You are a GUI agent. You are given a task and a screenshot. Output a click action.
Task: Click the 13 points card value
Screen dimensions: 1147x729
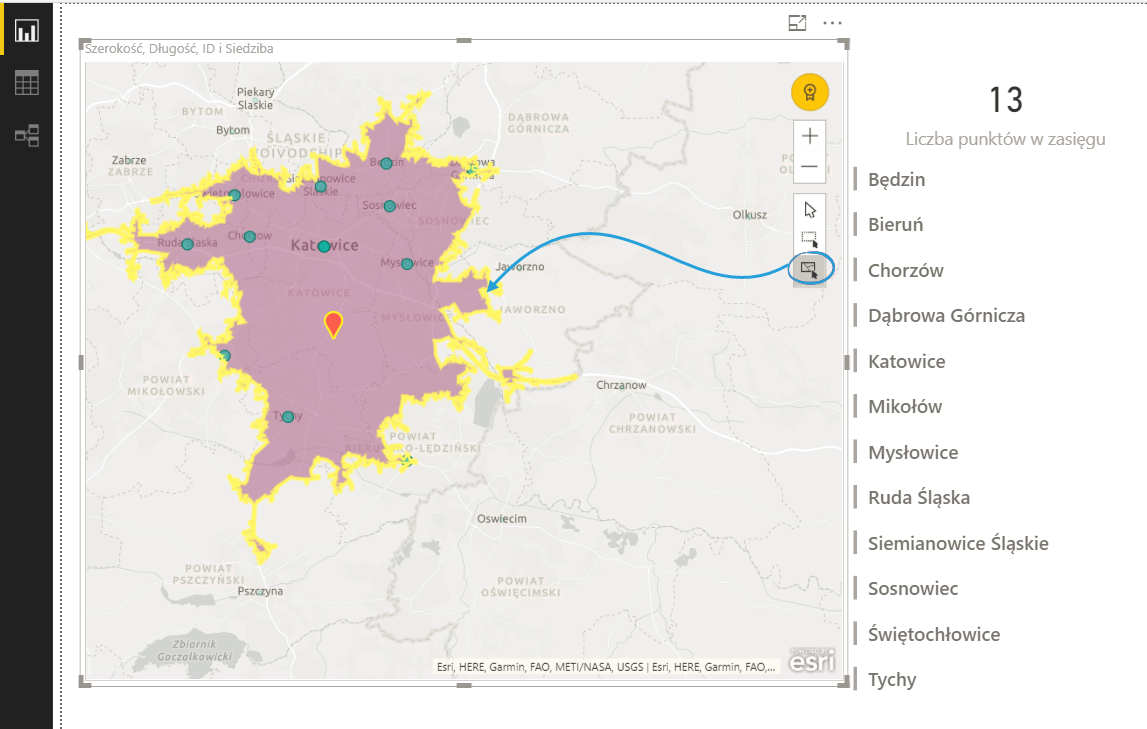(x=1005, y=100)
